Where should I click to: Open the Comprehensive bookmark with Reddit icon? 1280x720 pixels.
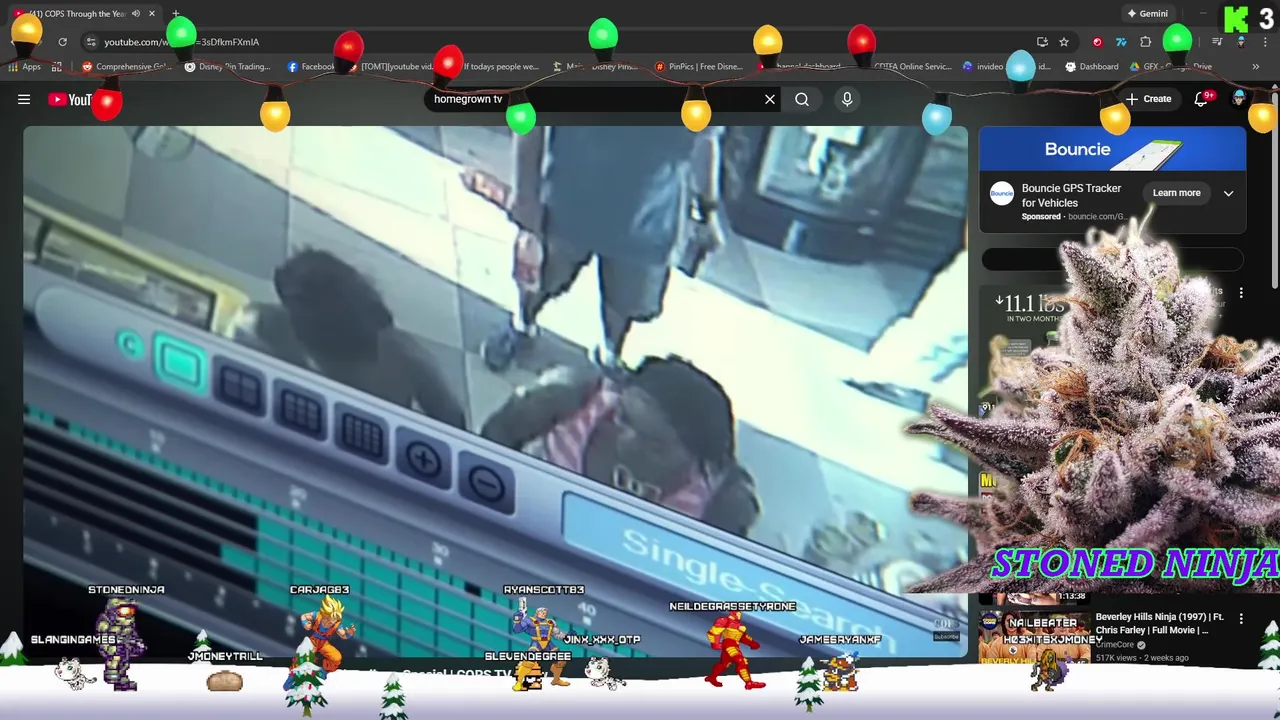127,67
